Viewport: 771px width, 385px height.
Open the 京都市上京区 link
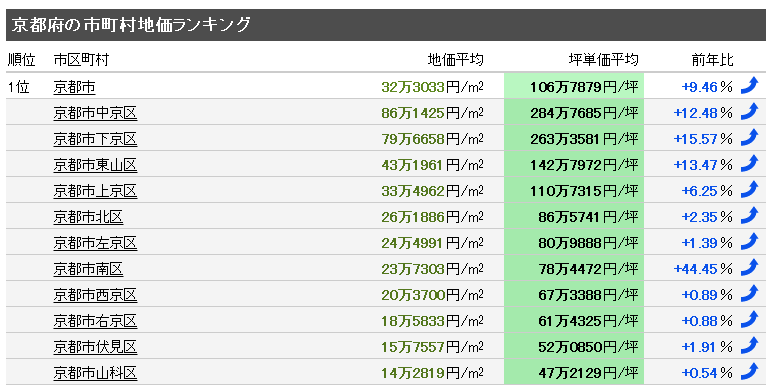pyautogui.click(x=95, y=191)
